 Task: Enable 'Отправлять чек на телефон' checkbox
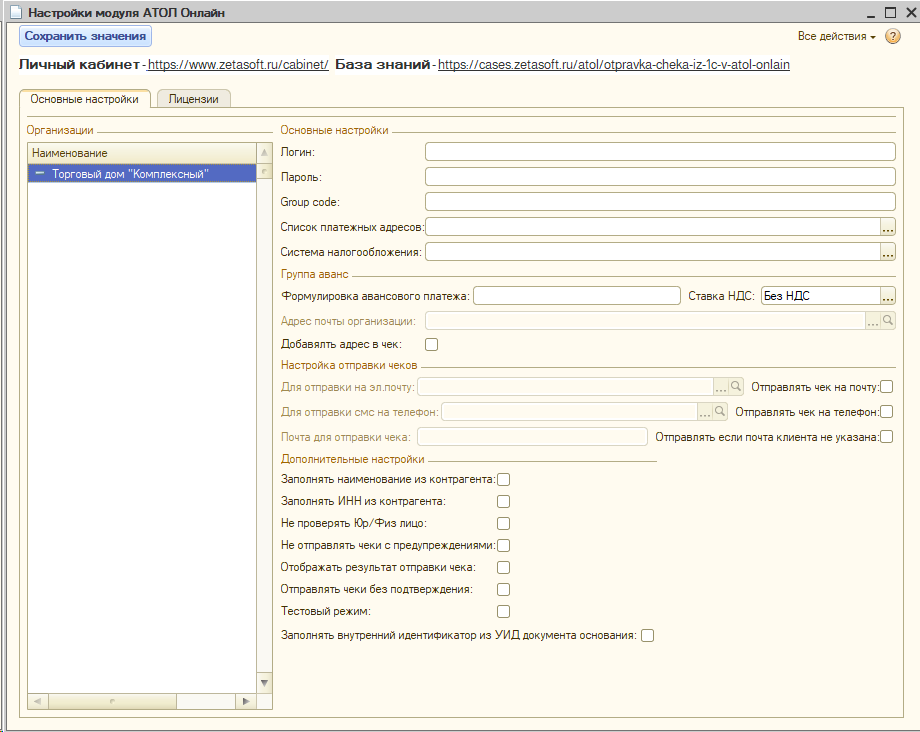pyautogui.click(x=887, y=412)
